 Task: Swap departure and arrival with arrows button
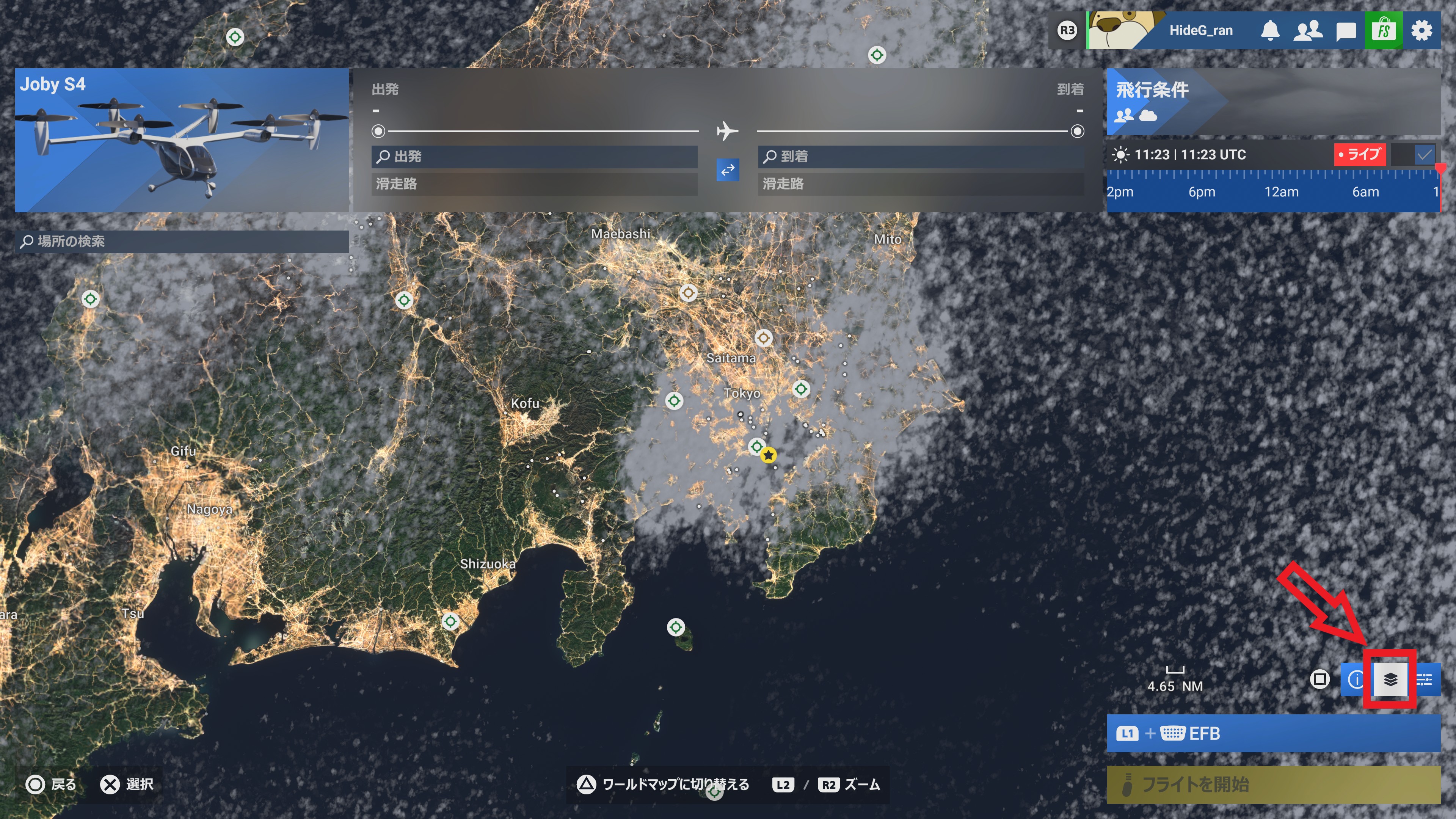(728, 169)
